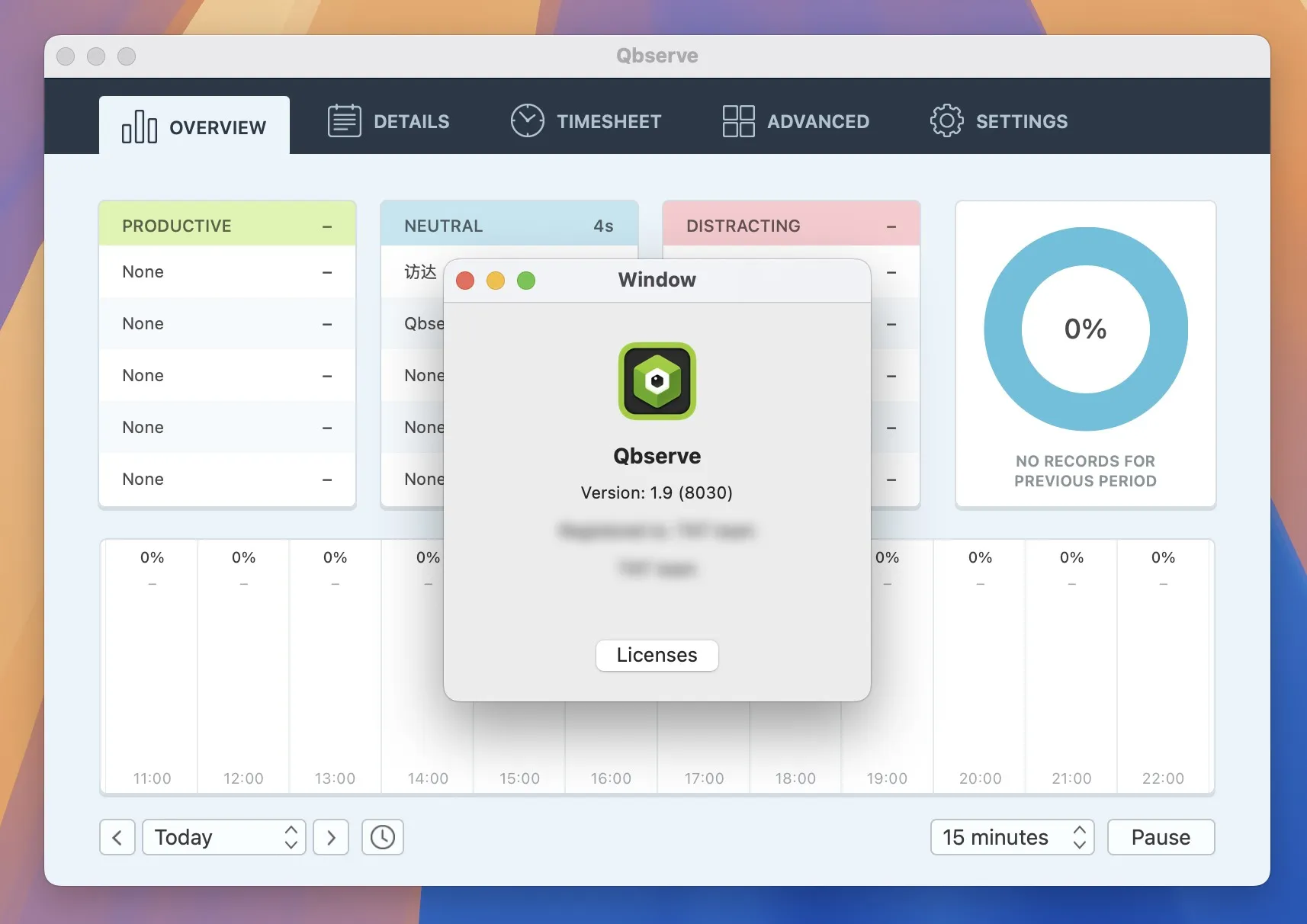Open the Overview tab
This screenshot has width=1307, height=924.
pos(194,126)
